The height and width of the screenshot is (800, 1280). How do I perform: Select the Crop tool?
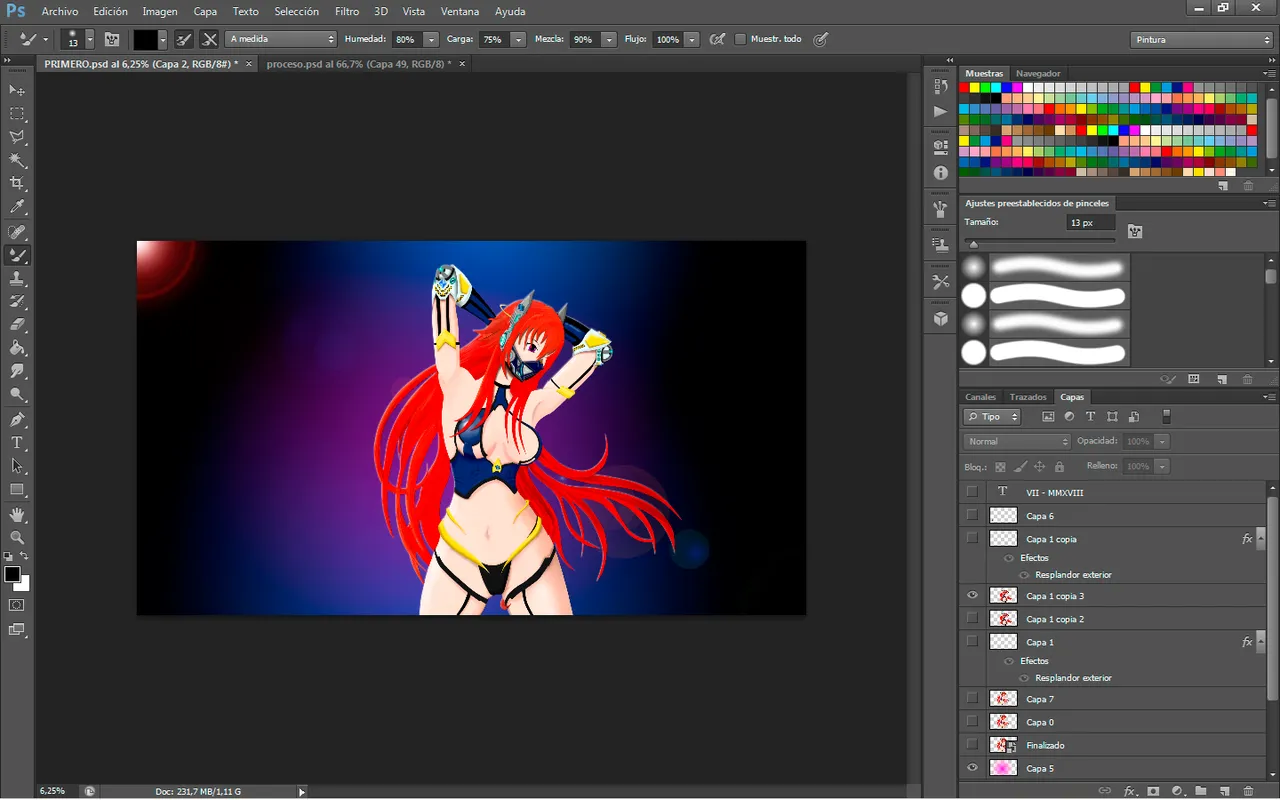[17, 183]
